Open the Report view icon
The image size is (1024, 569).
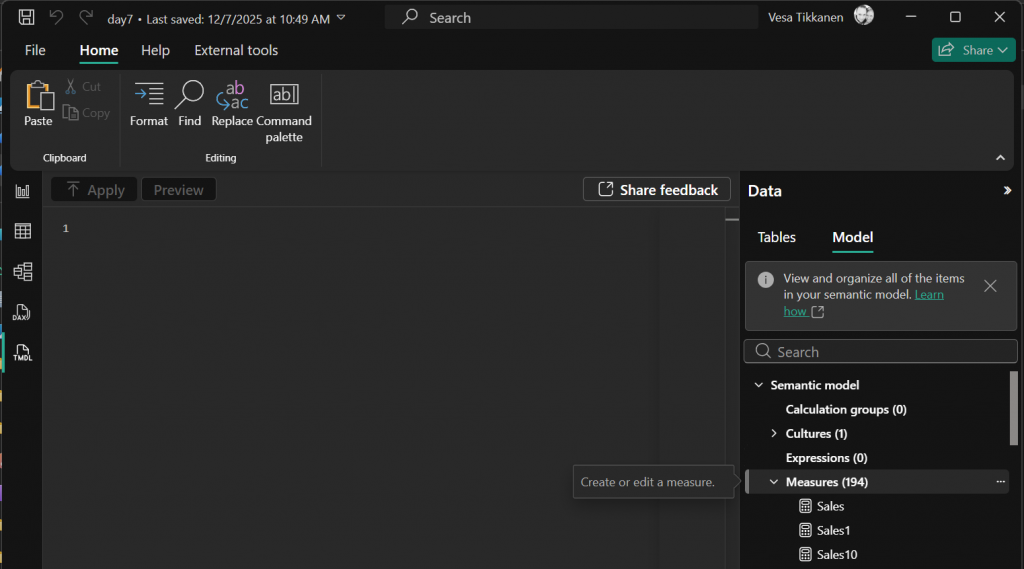coord(22,191)
